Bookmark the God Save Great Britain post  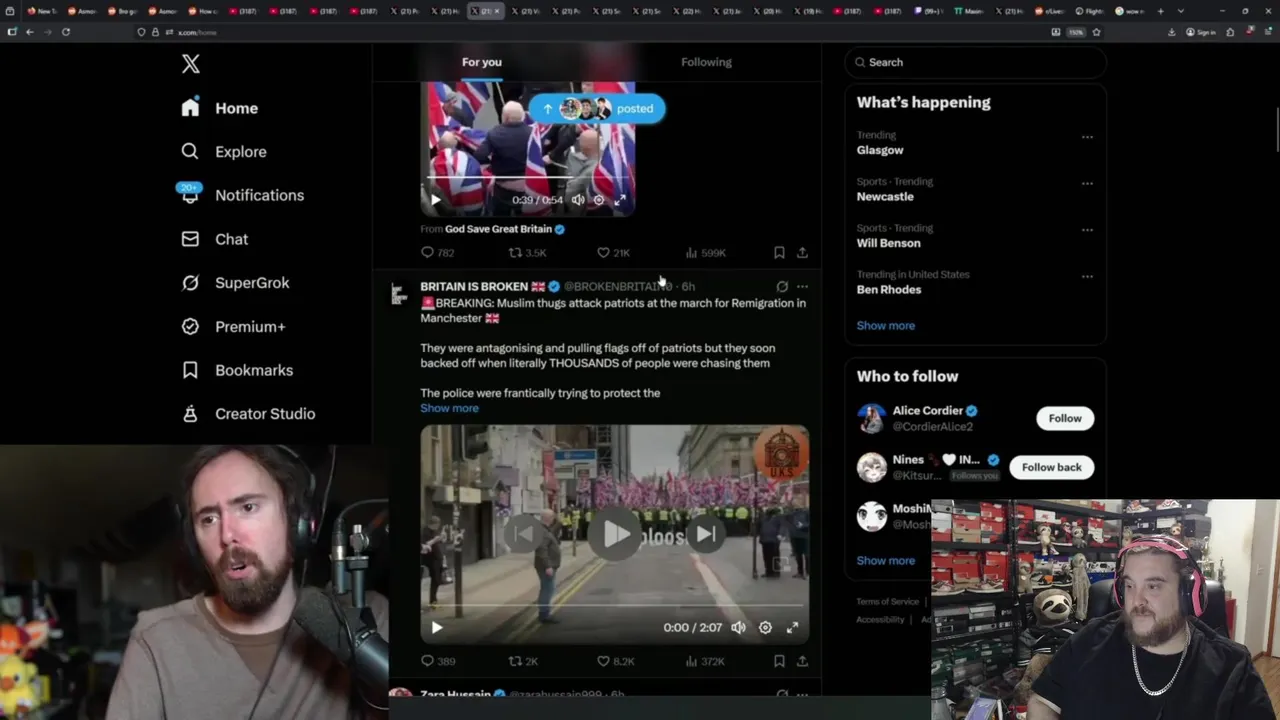pos(779,253)
